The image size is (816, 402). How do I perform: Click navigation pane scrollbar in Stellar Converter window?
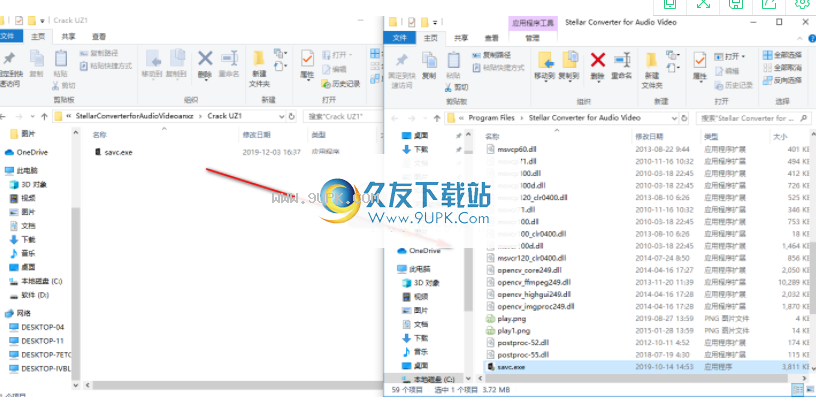pyautogui.click(x=468, y=280)
